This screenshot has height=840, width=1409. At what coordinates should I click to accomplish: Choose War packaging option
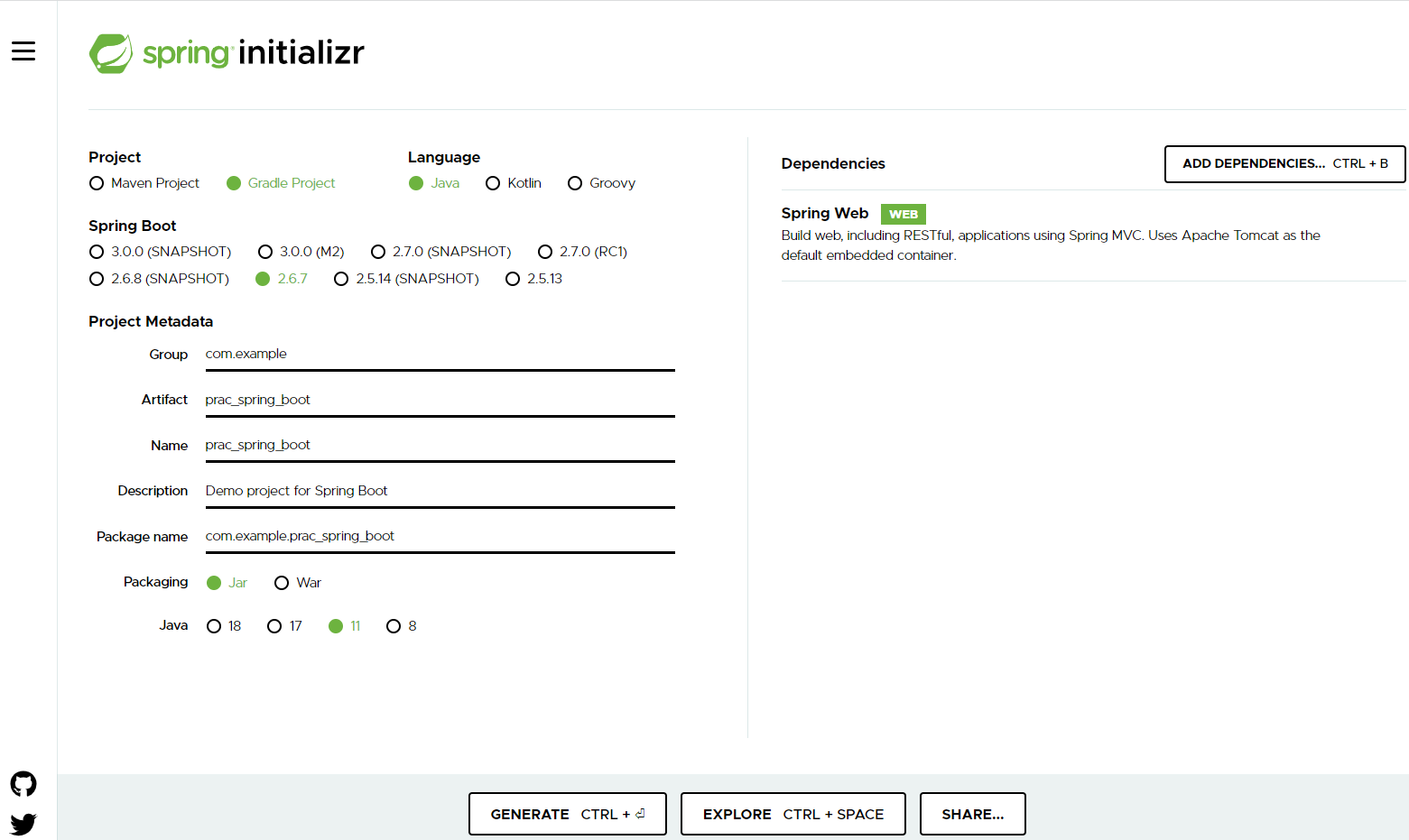click(298, 583)
